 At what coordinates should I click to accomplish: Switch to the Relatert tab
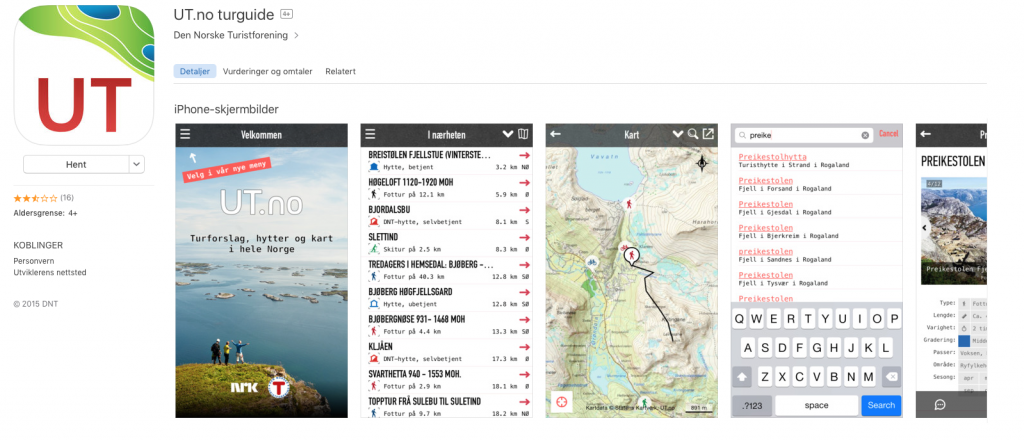tap(340, 71)
